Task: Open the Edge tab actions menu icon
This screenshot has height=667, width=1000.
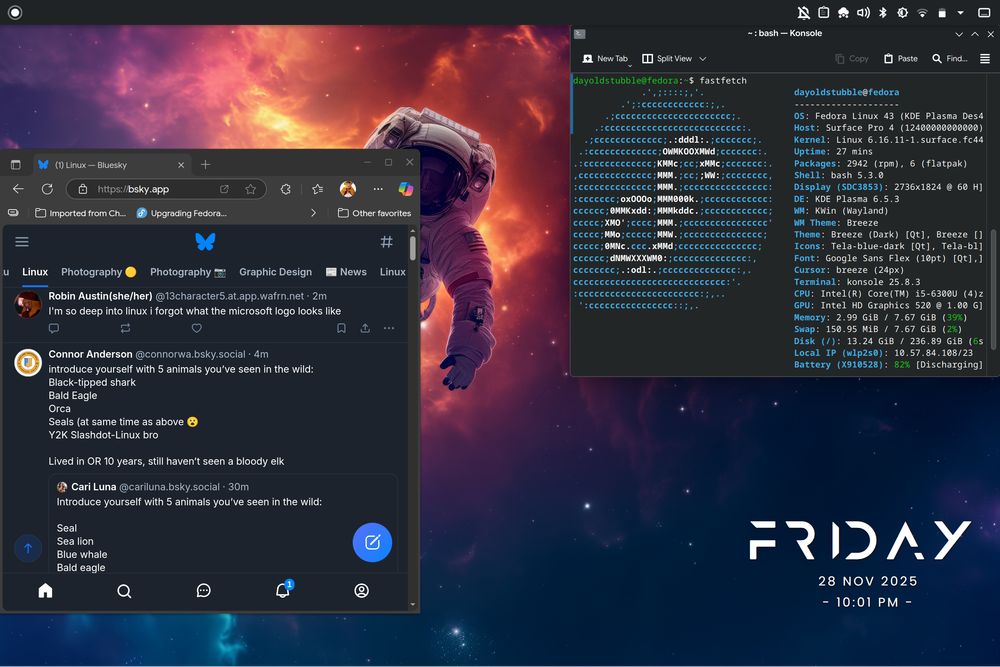Action: pos(16,165)
